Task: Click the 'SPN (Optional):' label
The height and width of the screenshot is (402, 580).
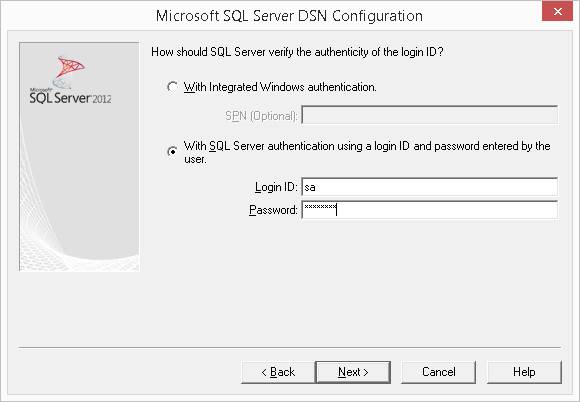Action: point(261,116)
